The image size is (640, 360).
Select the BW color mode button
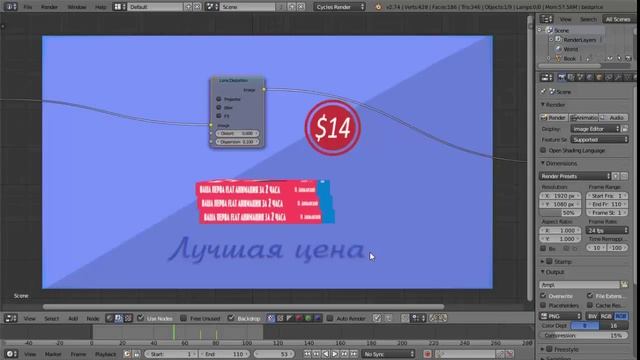[x=593, y=316]
